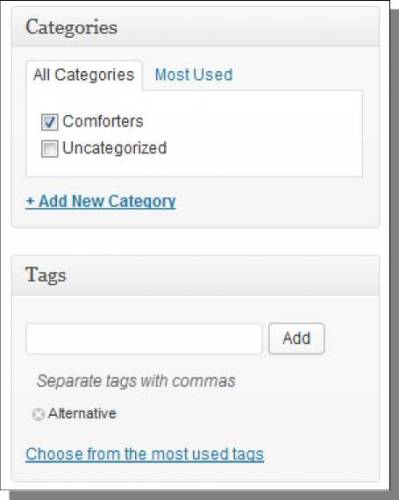Focus the new tag text field
Screen dimensions: 399x500
(144, 338)
